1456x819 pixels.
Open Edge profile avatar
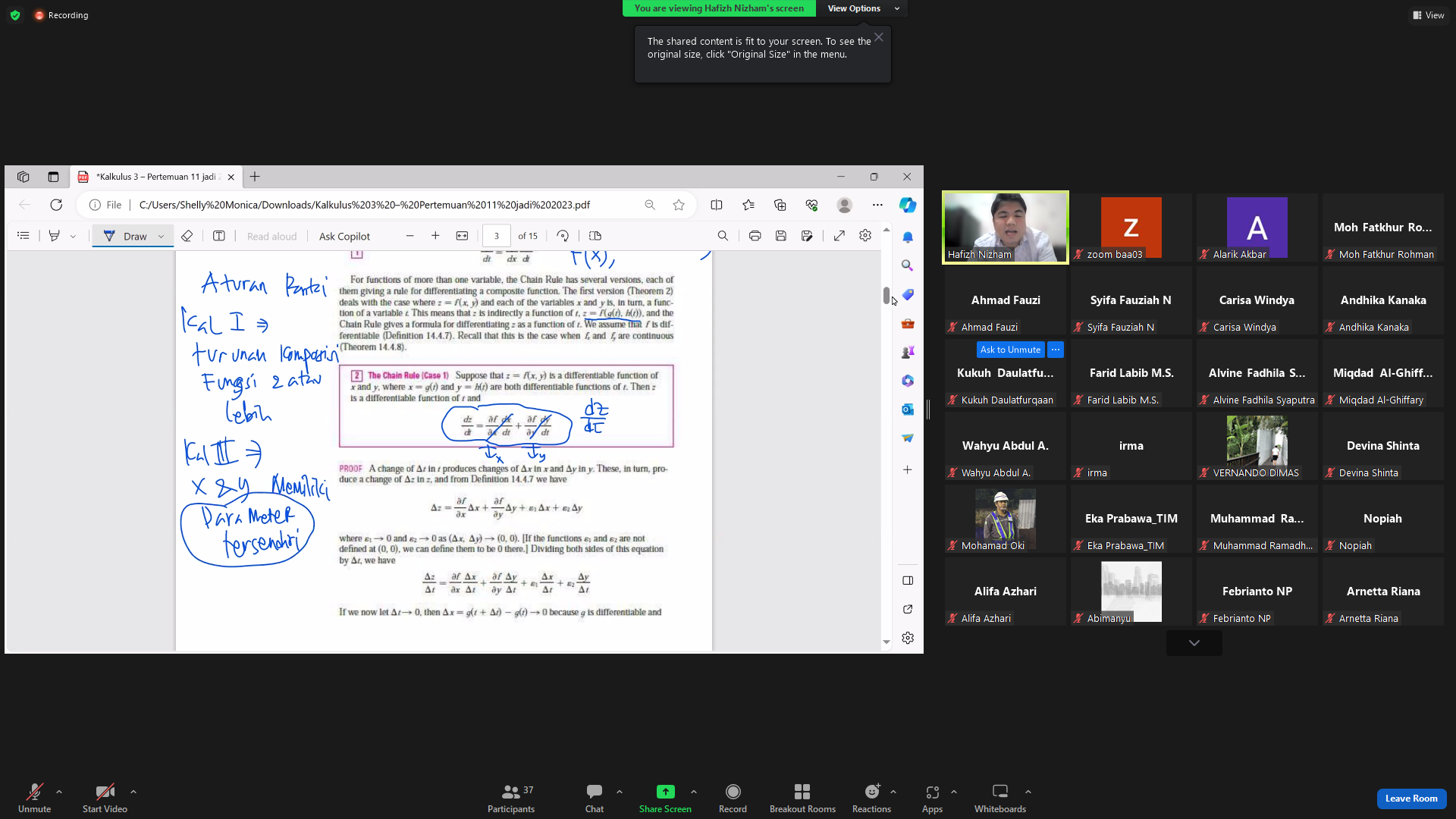coord(845,205)
